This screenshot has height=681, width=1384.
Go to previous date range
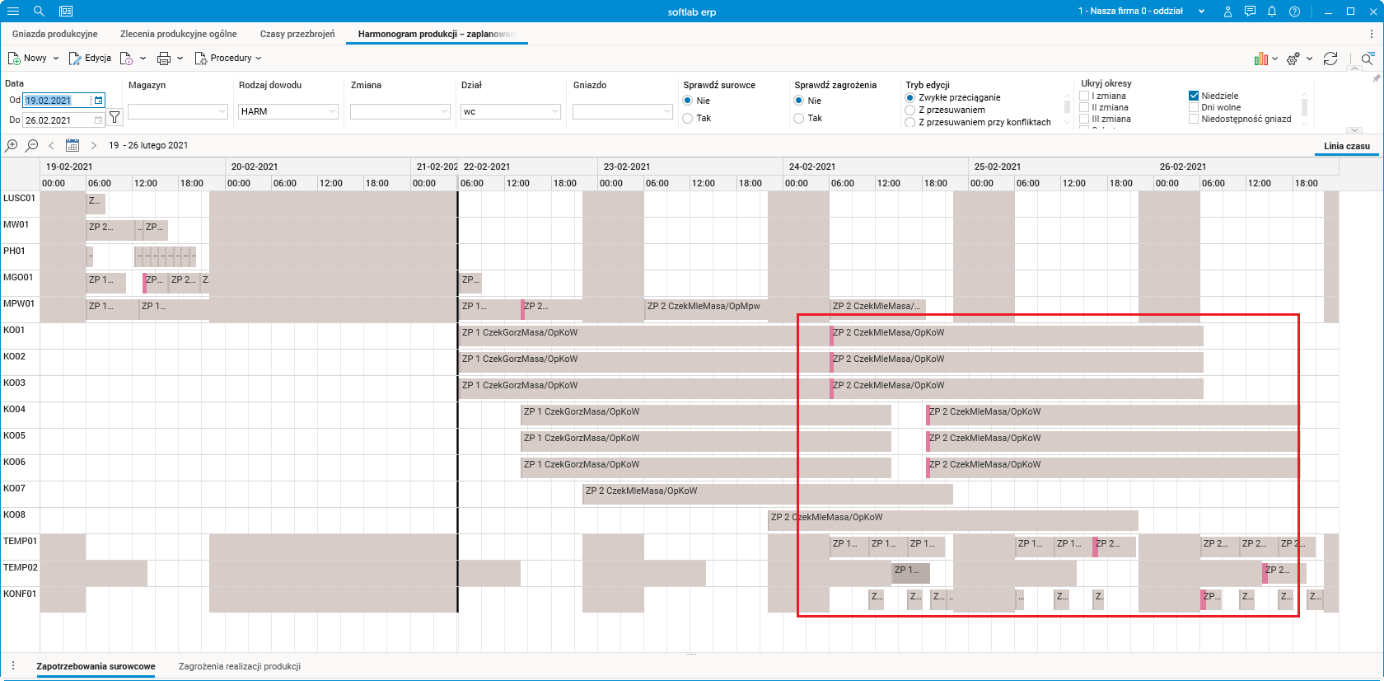point(51,145)
